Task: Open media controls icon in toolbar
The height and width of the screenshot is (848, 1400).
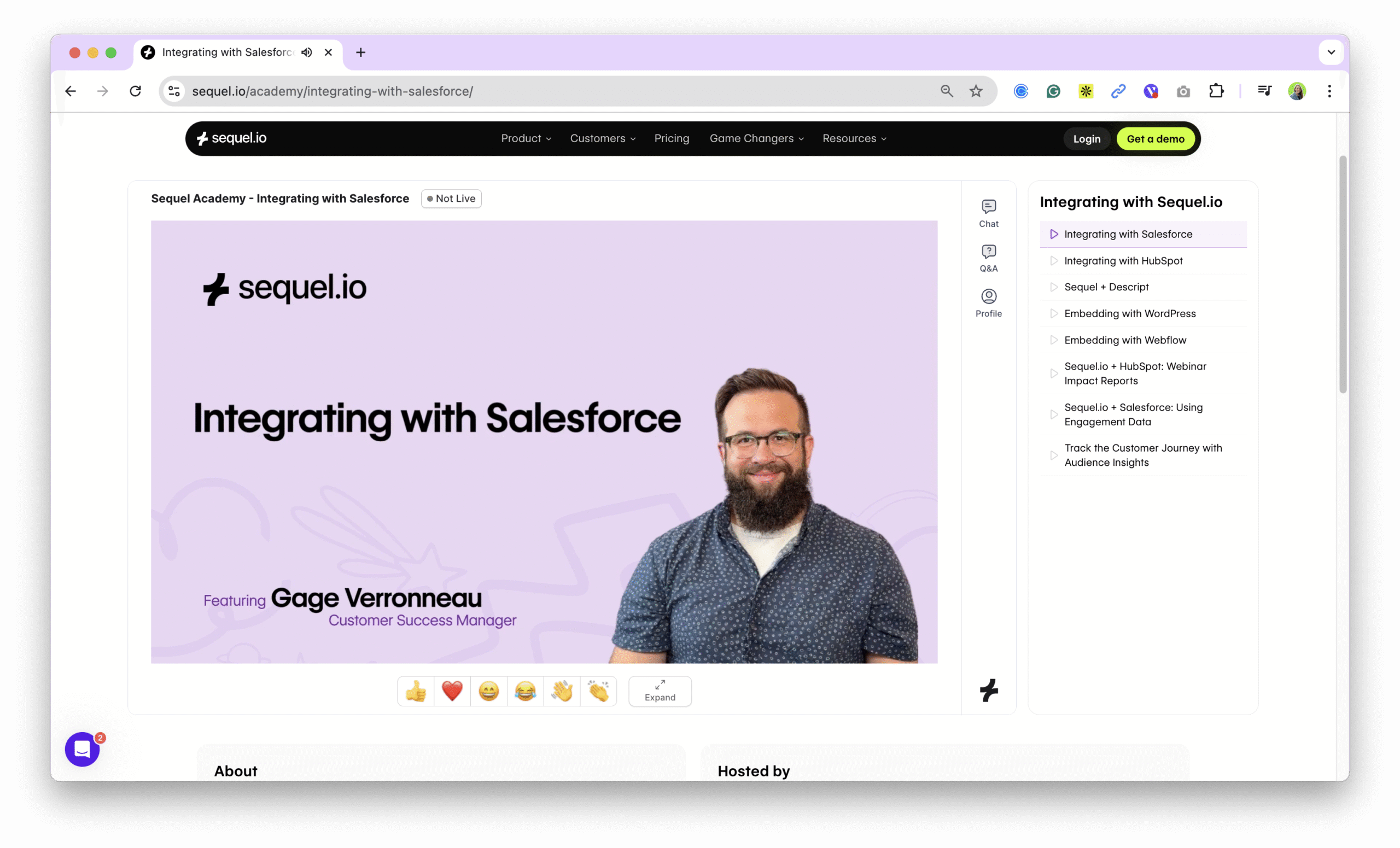Action: (1264, 91)
